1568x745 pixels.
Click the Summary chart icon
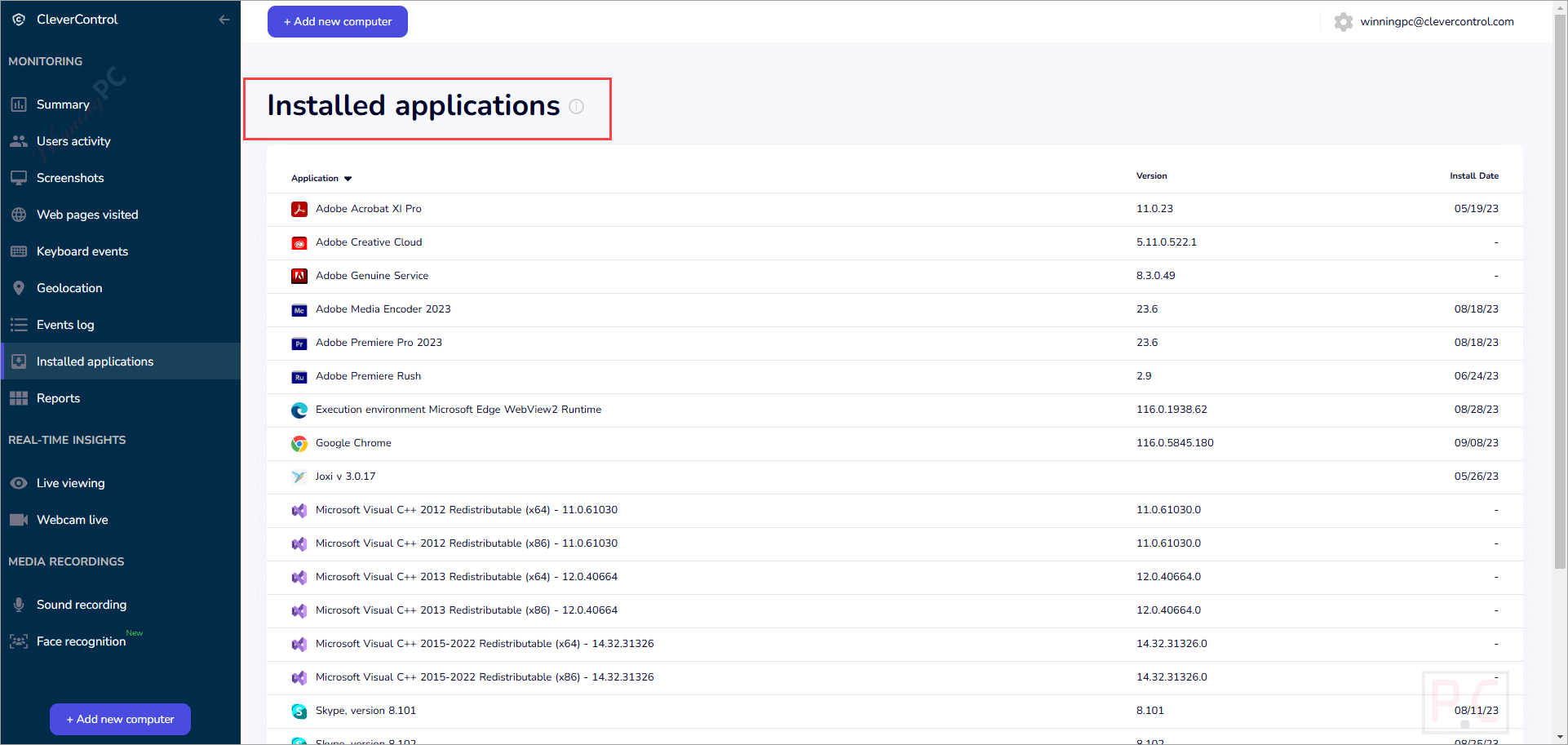click(19, 104)
